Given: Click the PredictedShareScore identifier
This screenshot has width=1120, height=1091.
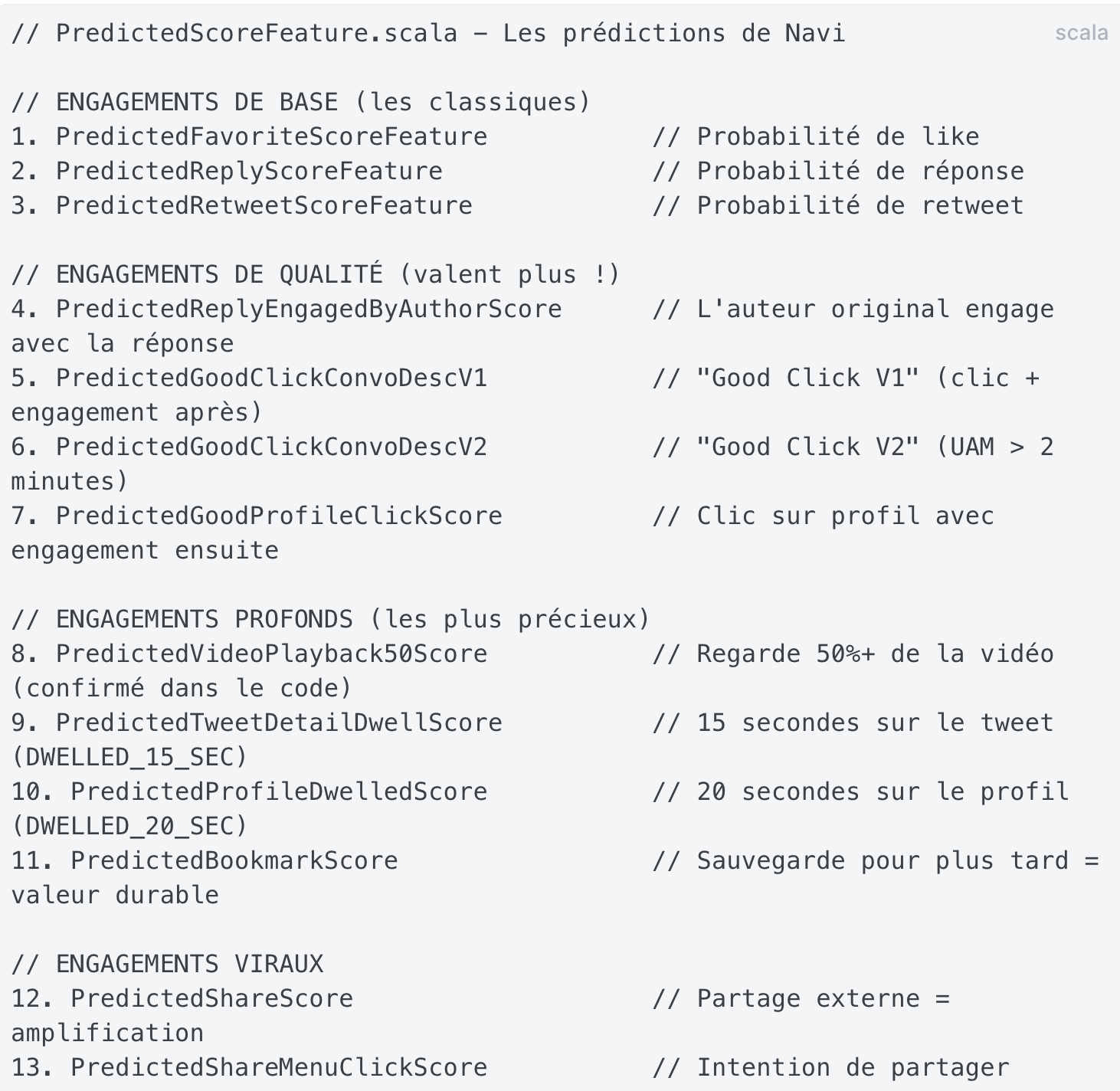Looking at the screenshot, I should click(212, 998).
